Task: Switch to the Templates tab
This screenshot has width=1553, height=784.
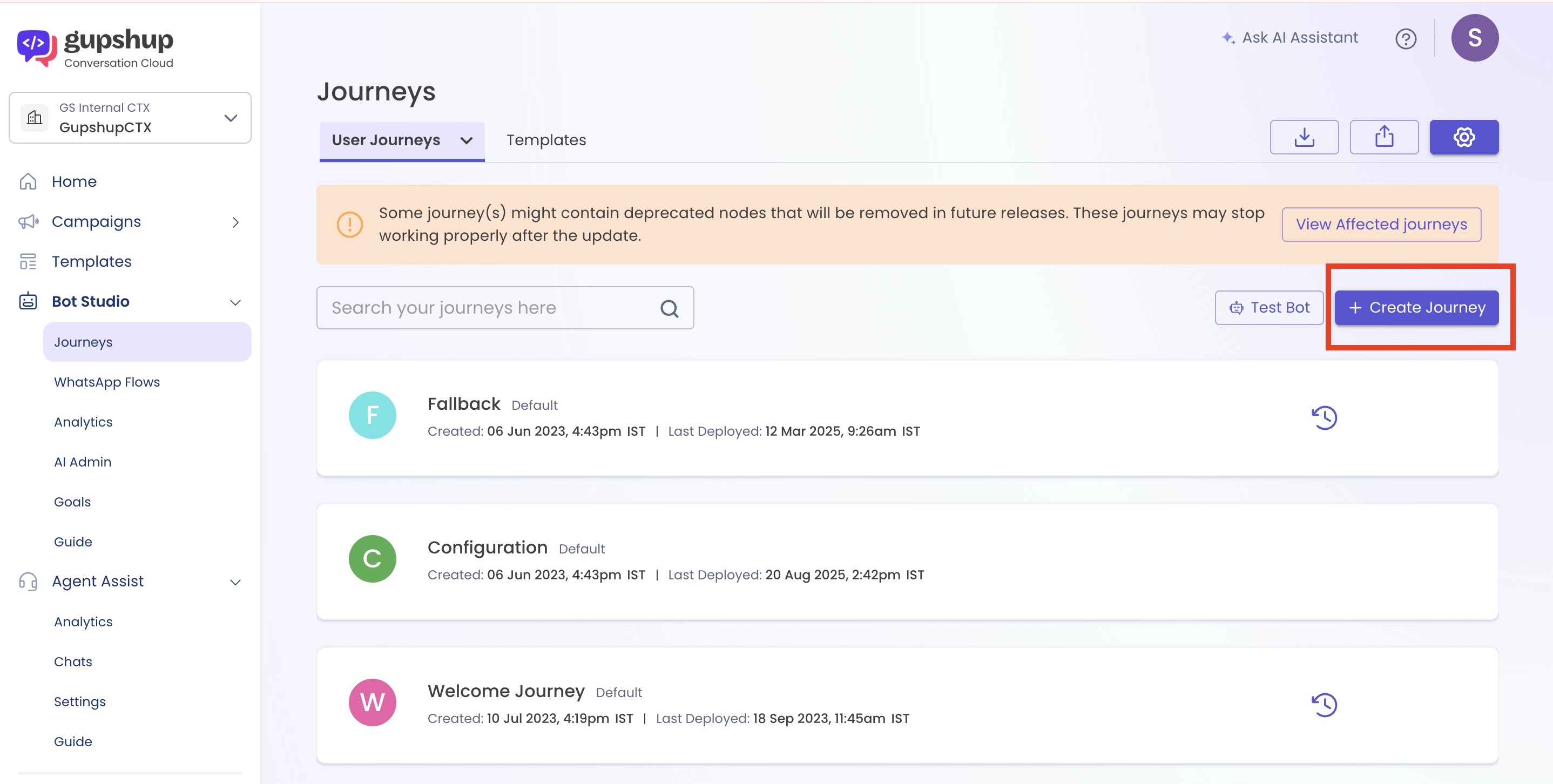Action: 546,140
